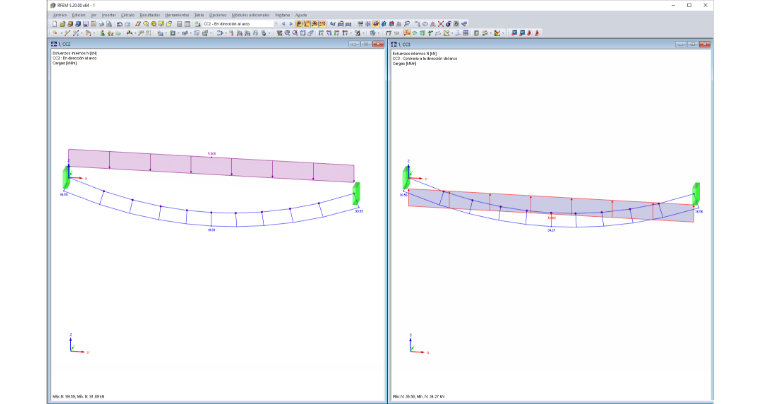Toggle the fourth highlighted values display button

322,24
